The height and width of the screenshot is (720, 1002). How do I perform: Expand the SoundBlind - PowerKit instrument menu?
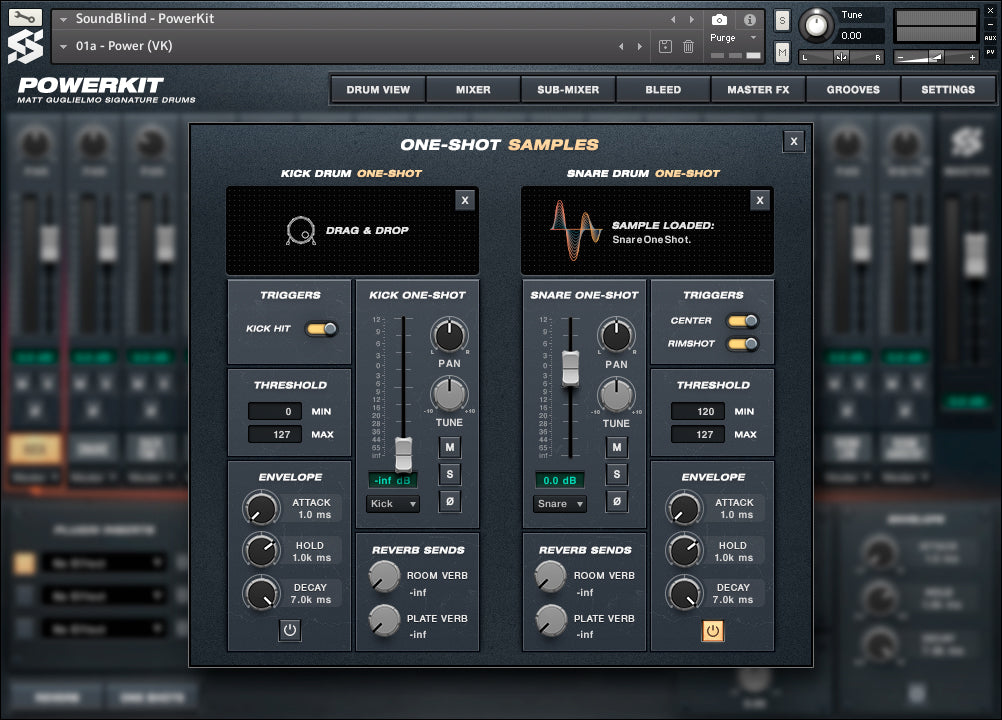(x=63, y=20)
